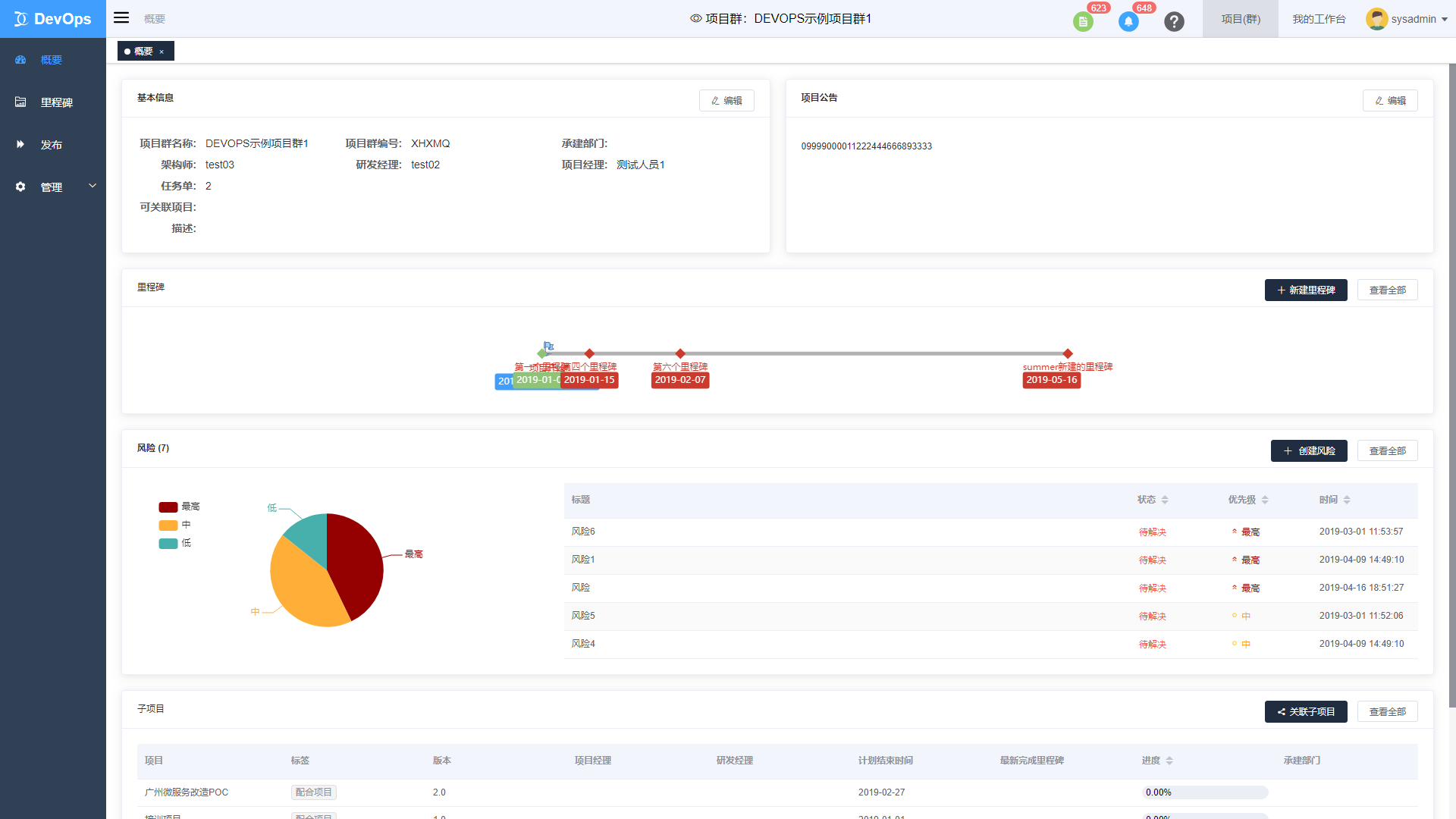Click the pencil icon in 基本信息 编辑
Image resolution: width=1456 pixels, height=819 pixels.
tap(715, 101)
